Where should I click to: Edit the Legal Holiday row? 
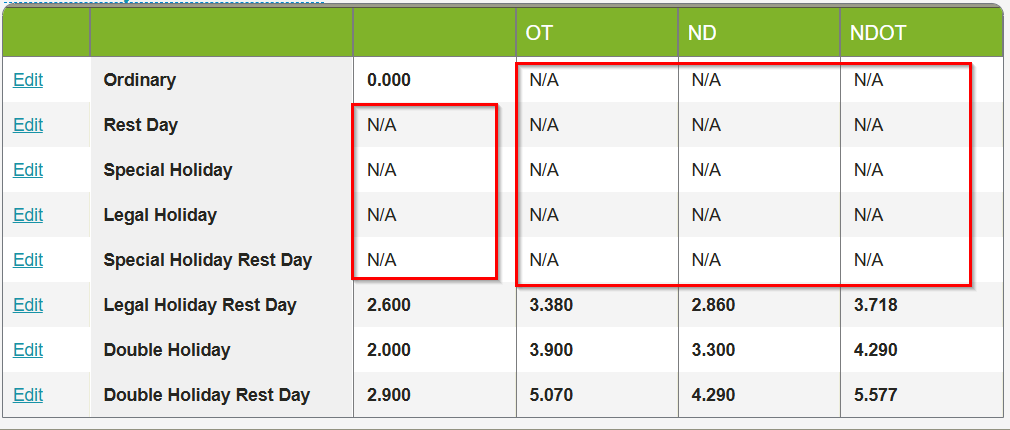pyautogui.click(x=28, y=215)
